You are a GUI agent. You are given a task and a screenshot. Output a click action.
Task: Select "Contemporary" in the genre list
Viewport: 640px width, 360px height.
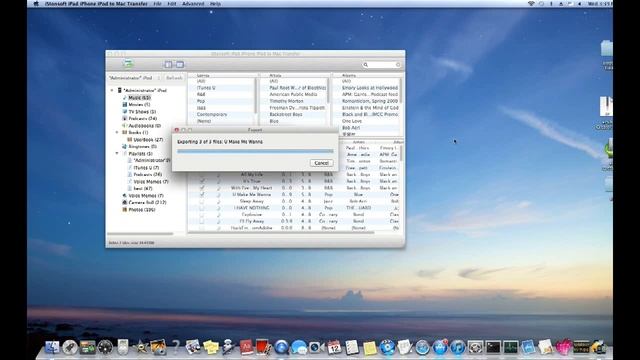(211, 114)
